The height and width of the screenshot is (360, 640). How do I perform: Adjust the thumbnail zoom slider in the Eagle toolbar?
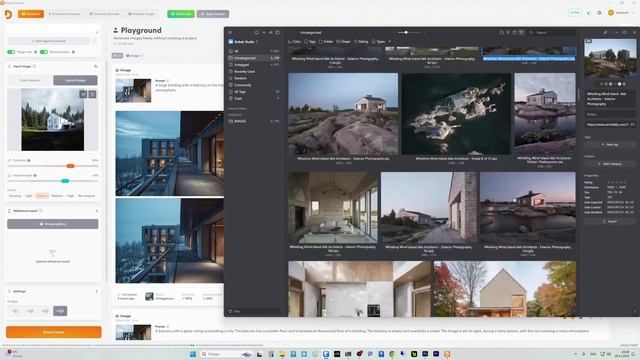(406, 32)
